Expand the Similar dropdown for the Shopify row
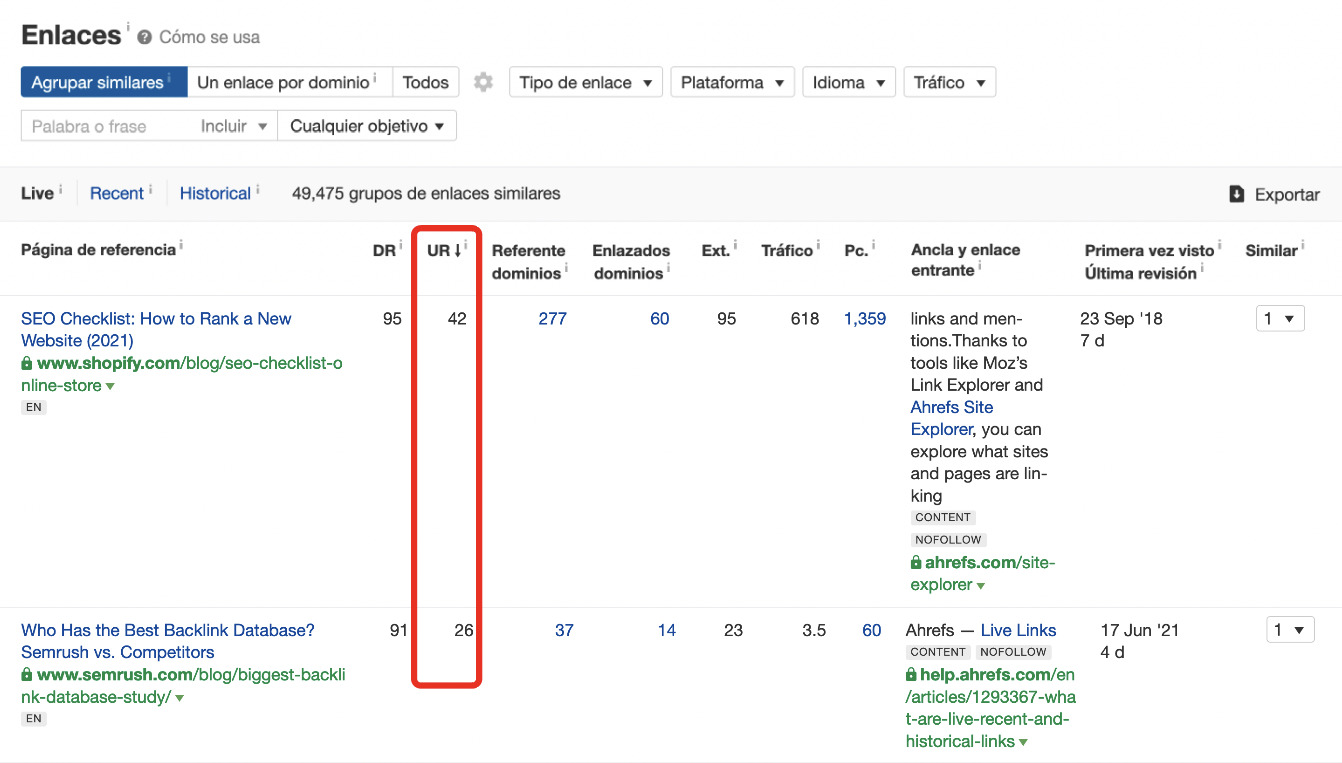 pyautogui.click(x=1279, y=319)
